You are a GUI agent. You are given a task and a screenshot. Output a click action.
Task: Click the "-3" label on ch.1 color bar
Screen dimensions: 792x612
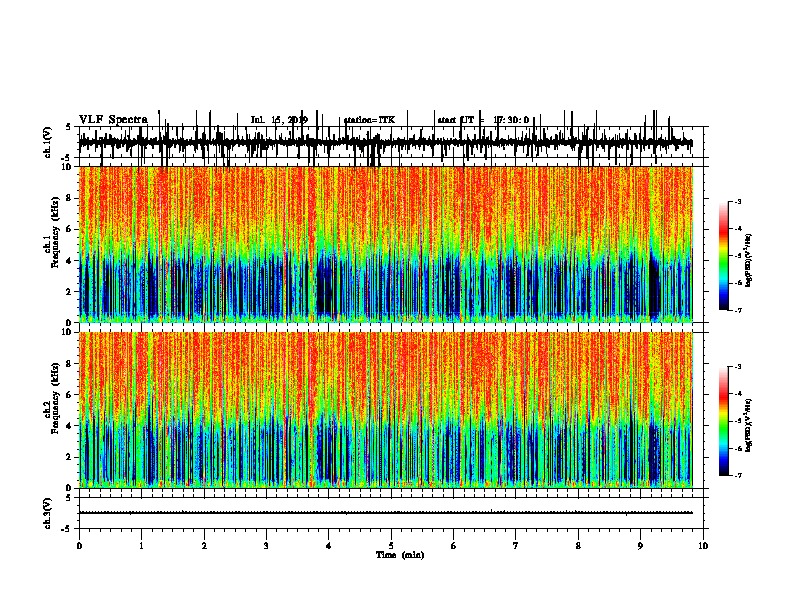point(737,201)
